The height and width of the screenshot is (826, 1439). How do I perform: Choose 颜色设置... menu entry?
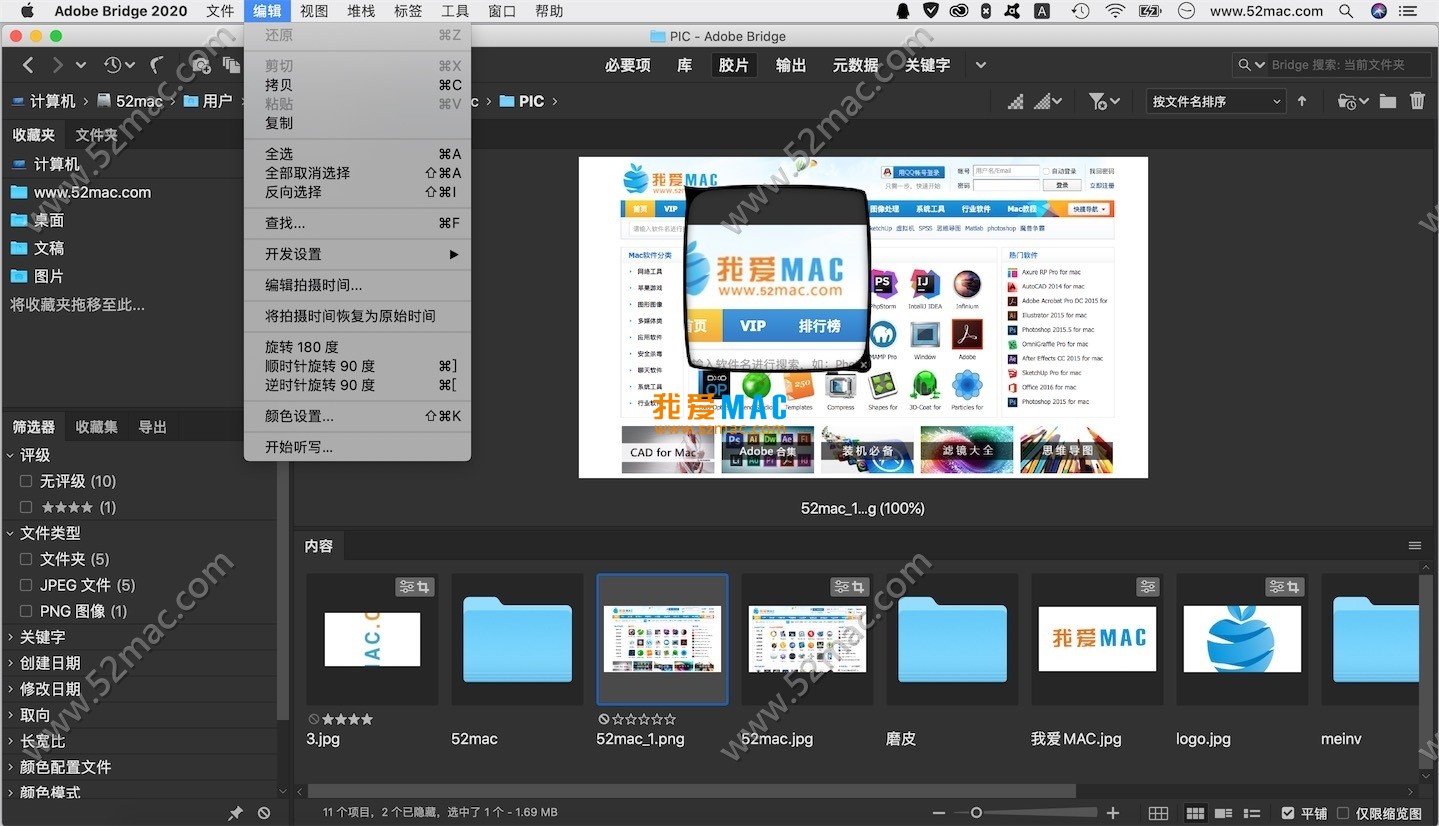pos(357,416)
